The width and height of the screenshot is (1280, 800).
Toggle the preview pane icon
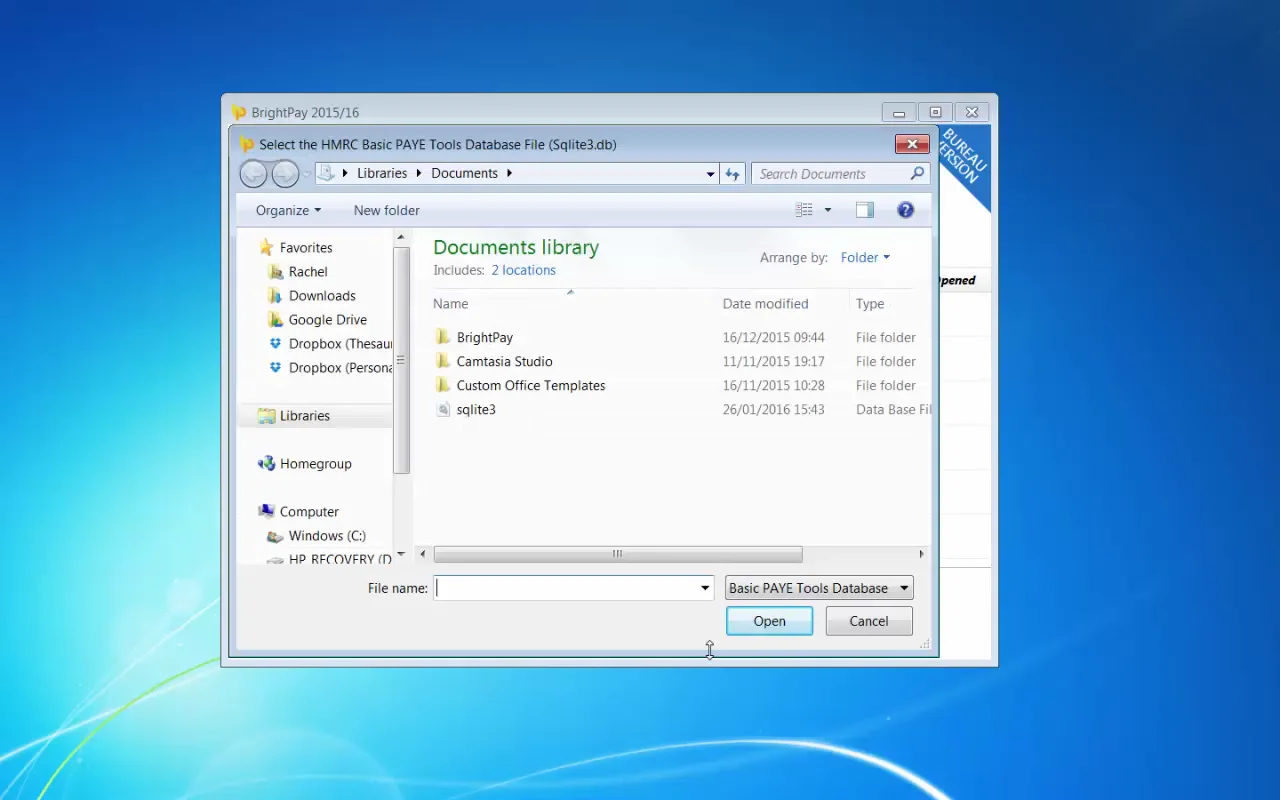pyautogui.click(x=865, y=210)
